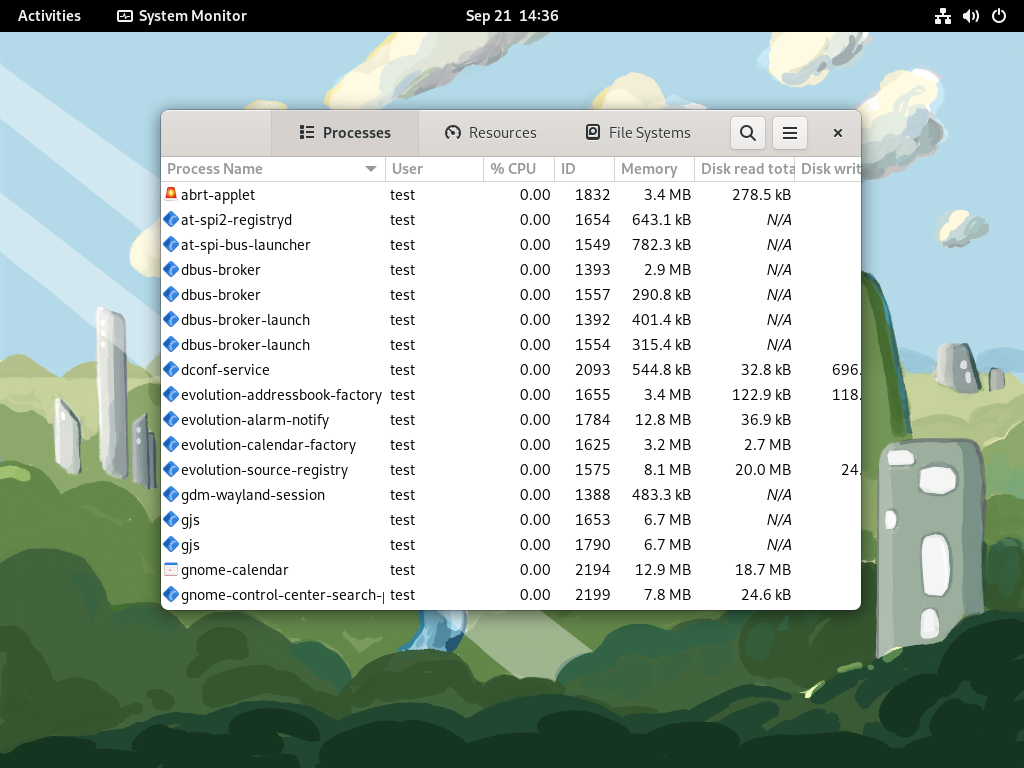Click icon of dbus-broker-launch with ID 1554
The height and width of the screenshot is (768, 1024).
pyautogui.click(x=171, y=344)
